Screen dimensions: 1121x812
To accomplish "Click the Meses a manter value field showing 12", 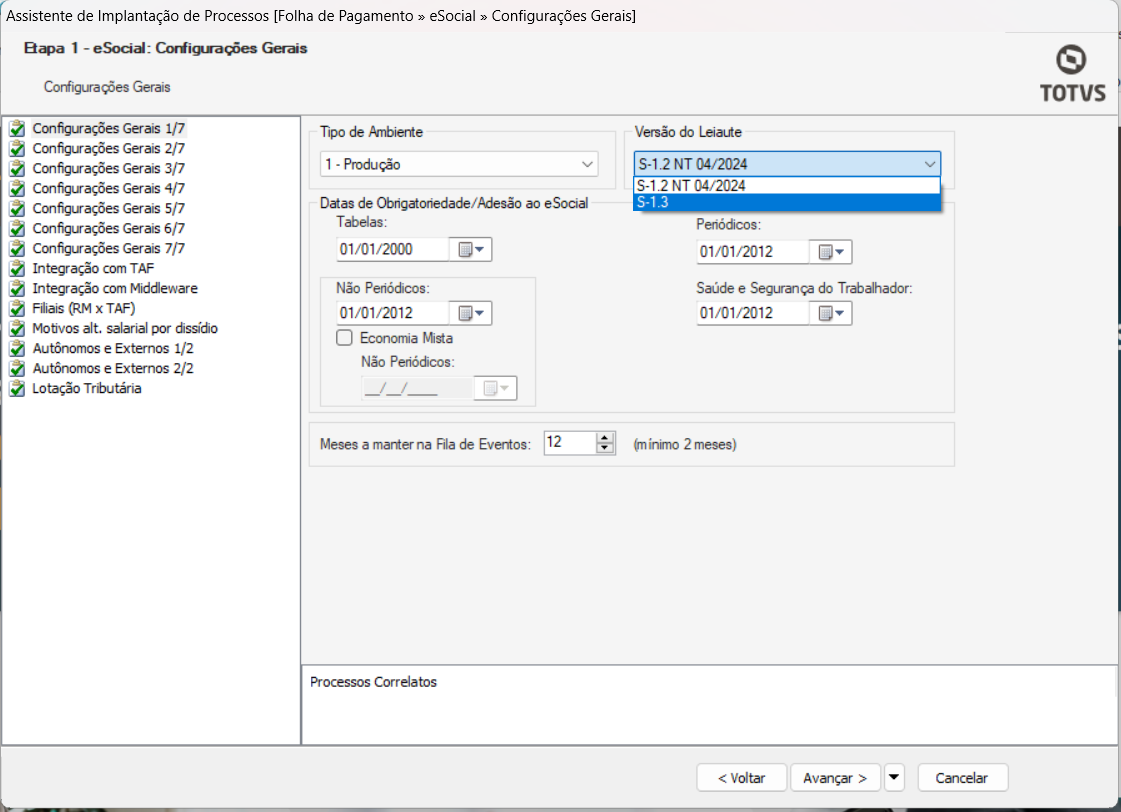I will tap(570, 442).
